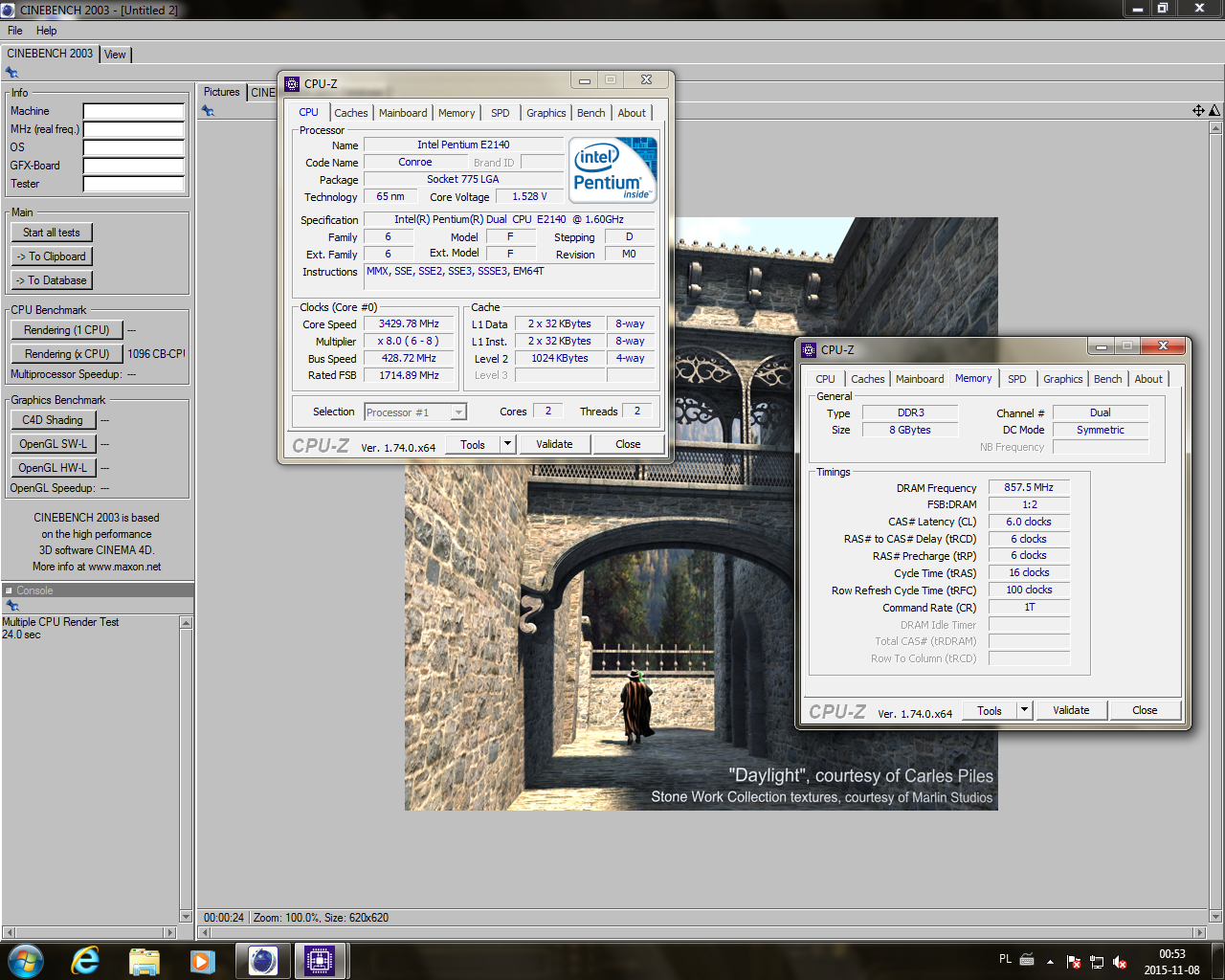Click the keyboard icon in the system tray

(x=1027, y=960)
